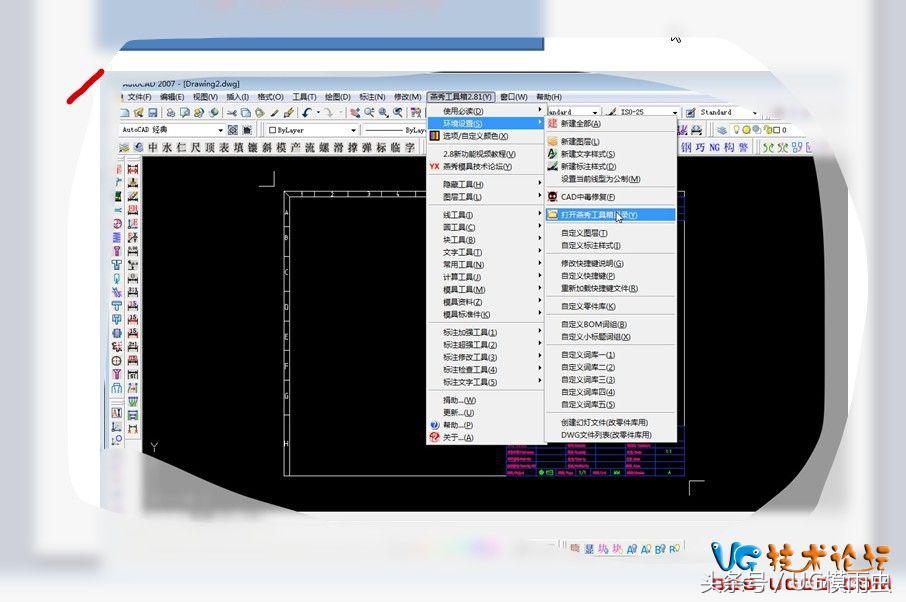Click the 中 character tool icon

[x=153, y=147]
